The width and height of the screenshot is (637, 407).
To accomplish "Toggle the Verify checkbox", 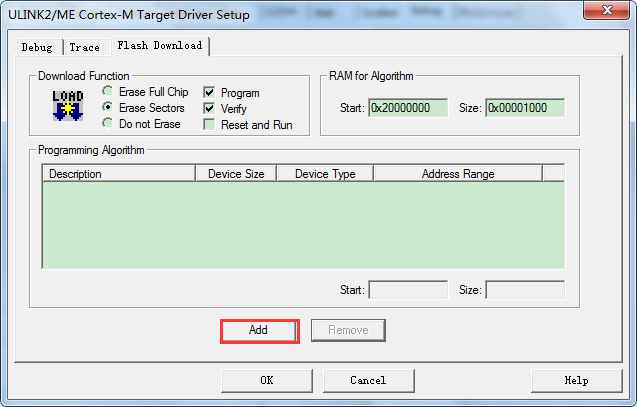I will click(x=209, y=108).
